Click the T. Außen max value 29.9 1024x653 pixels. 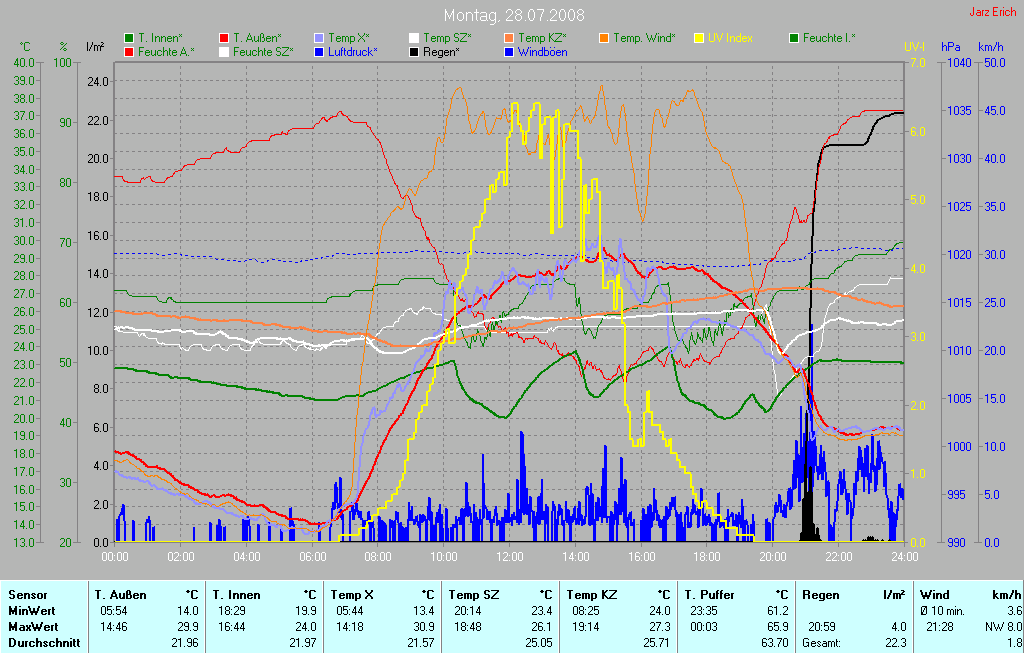[188, 627]
